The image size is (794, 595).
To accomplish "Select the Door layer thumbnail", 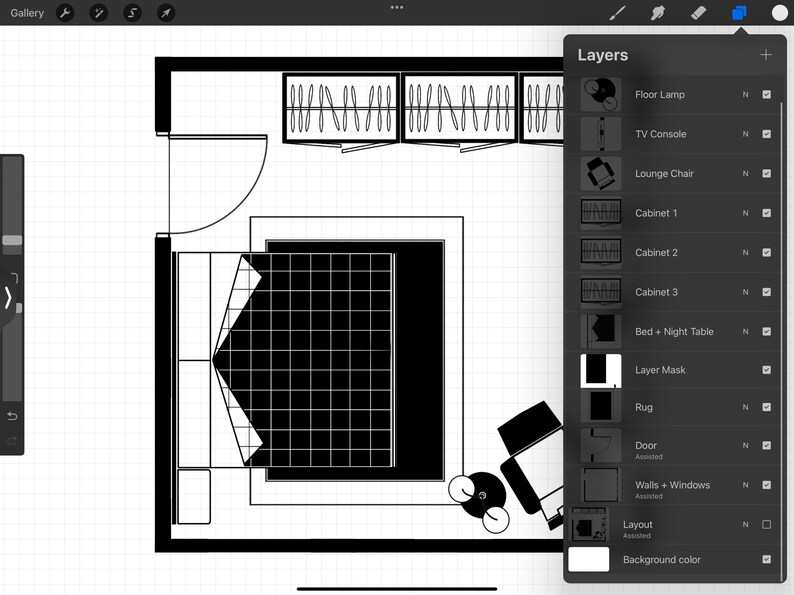I will click(x=601, y=446).
